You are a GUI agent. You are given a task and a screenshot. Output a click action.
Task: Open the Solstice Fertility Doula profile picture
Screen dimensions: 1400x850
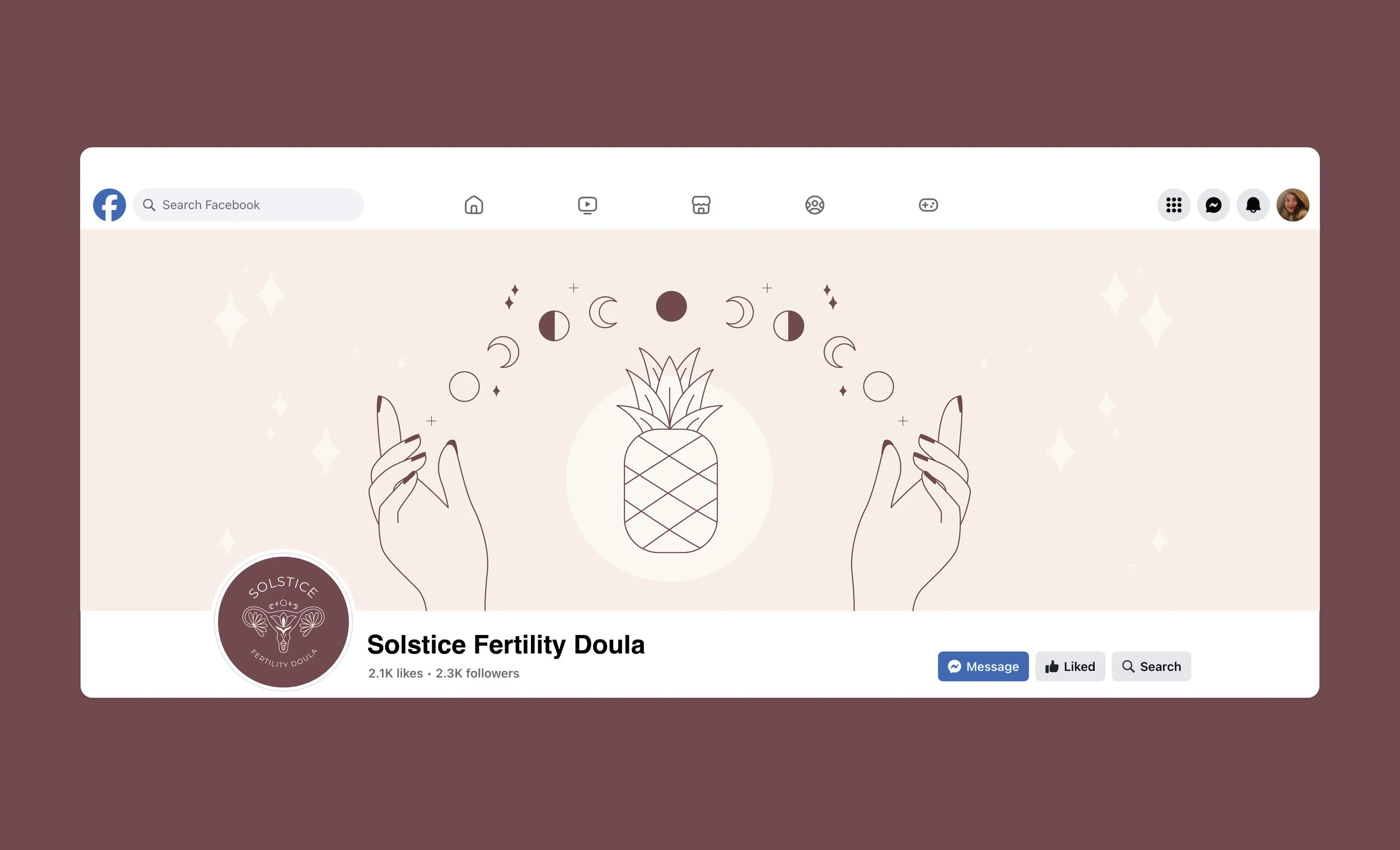click(283, 622)
